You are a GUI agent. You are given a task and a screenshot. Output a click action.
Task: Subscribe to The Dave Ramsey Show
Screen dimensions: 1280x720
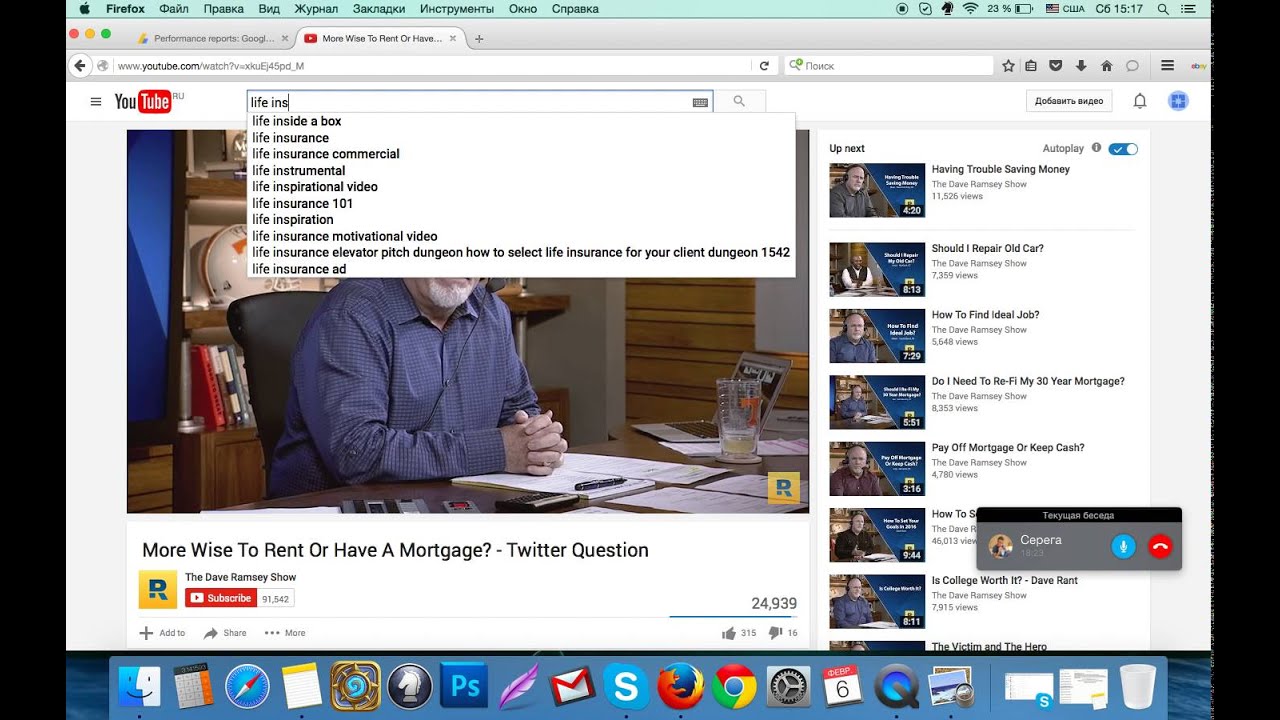[221, 598]
